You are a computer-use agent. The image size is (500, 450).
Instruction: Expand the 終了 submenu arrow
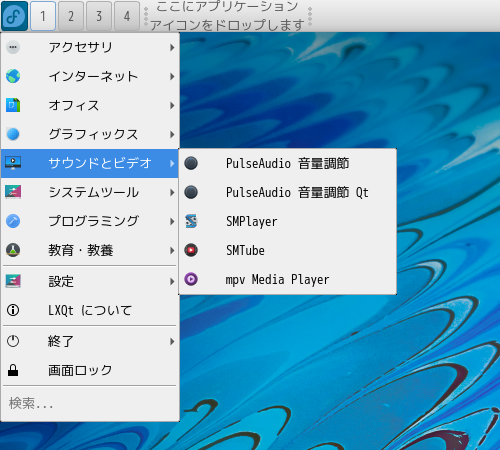(x=172, y=341)
